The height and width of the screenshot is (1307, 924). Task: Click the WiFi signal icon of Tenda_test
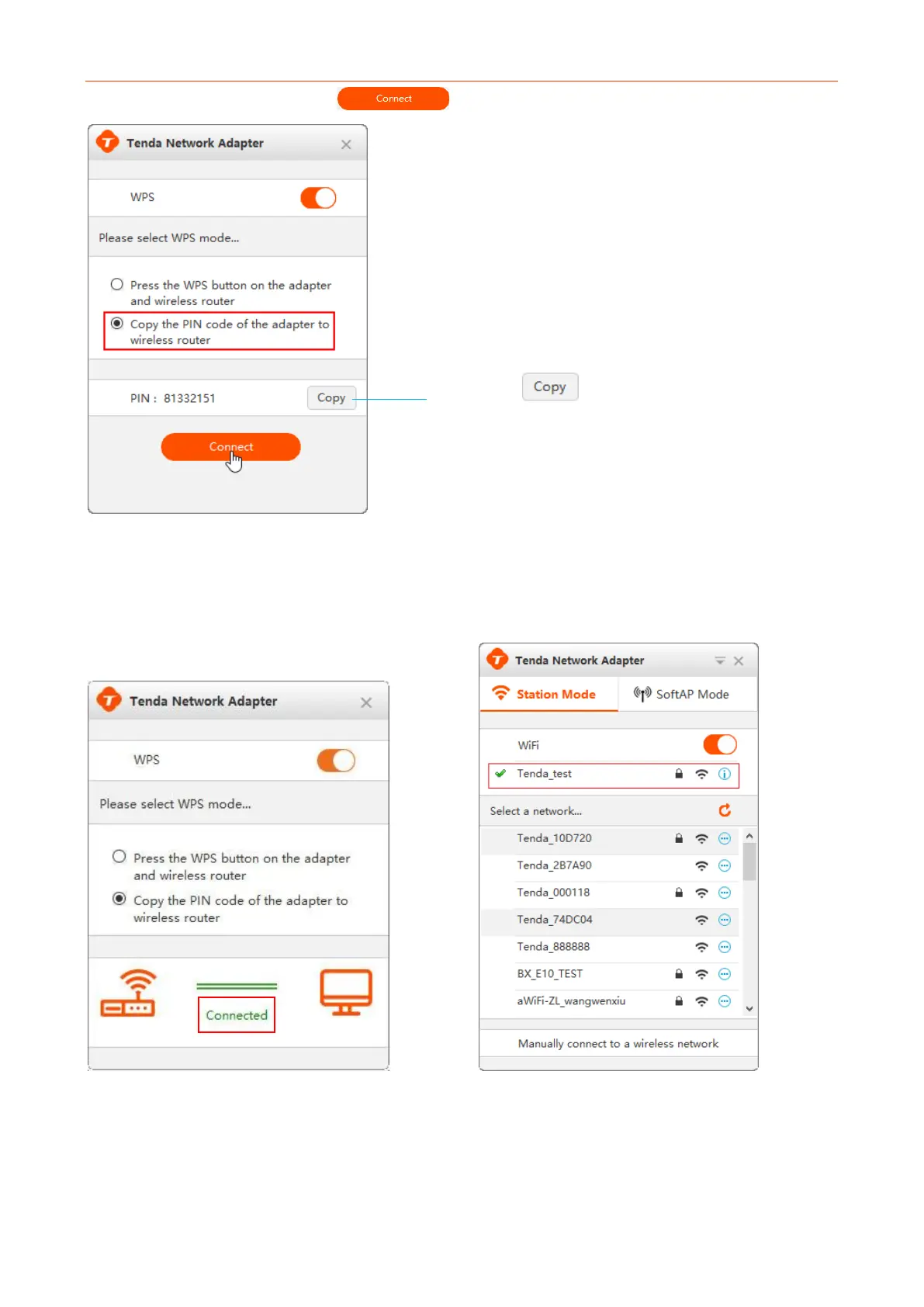coord(701,774)
